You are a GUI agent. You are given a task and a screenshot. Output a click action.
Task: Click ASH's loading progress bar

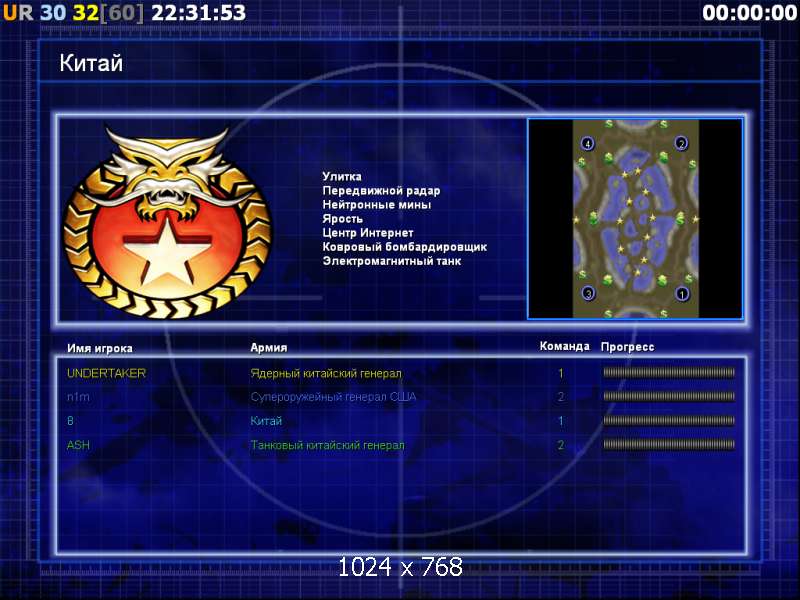(x=669, y=444)
